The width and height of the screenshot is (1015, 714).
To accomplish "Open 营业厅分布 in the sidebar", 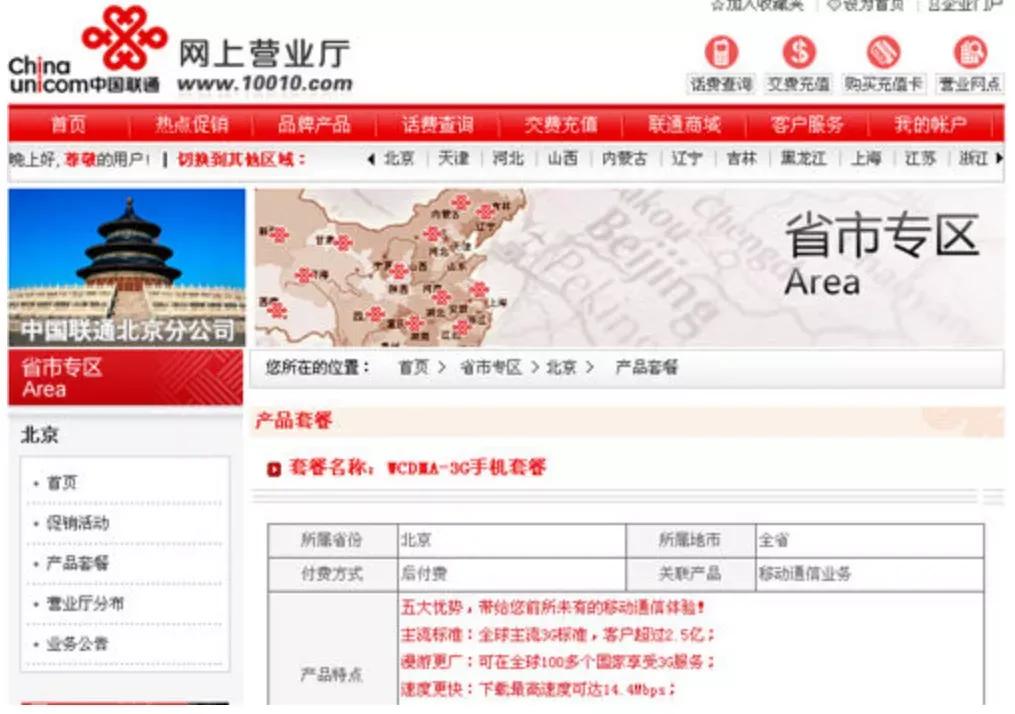I will click(x=85, y=604).
